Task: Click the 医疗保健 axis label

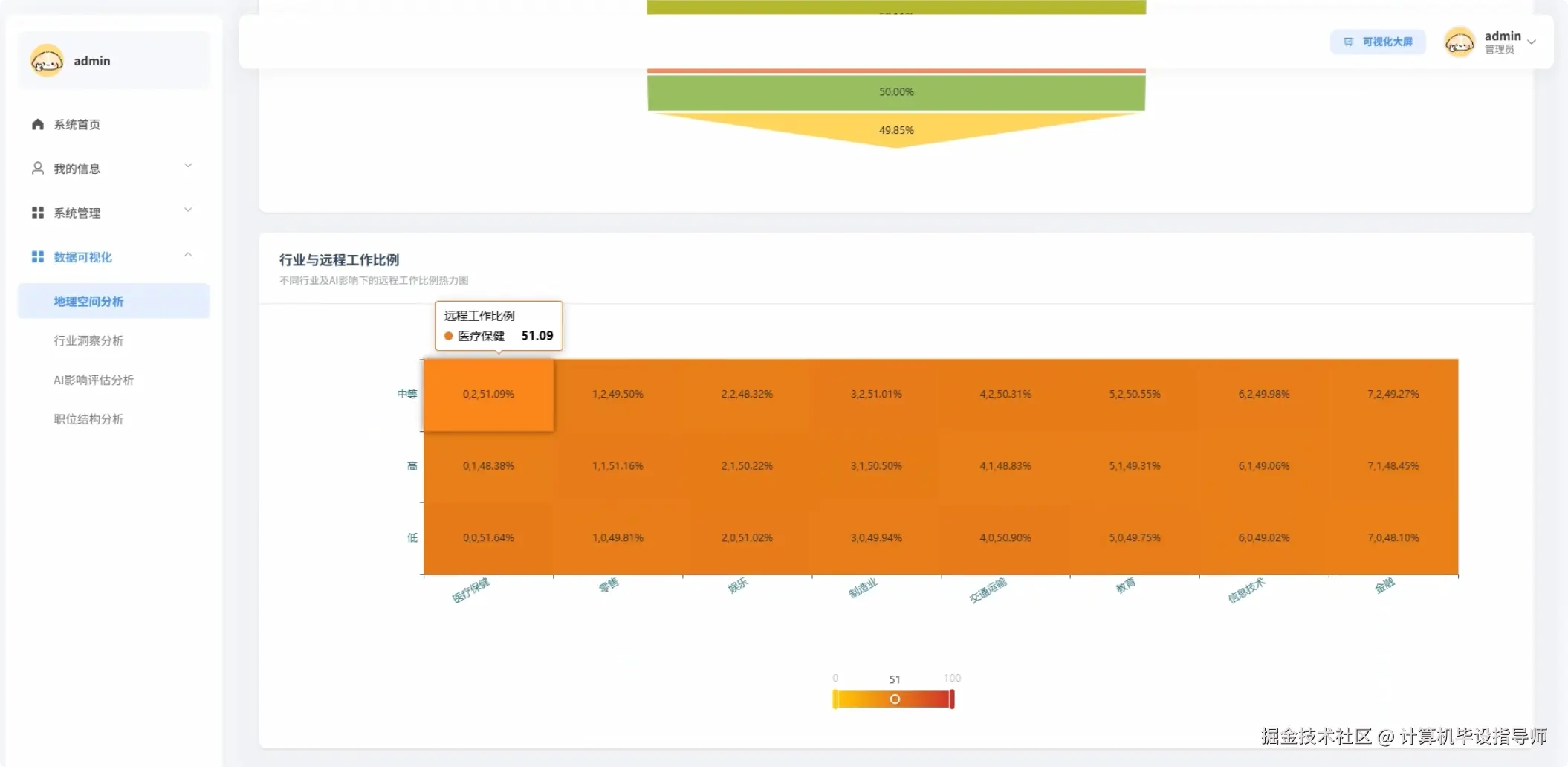Action: tap(470, 590)
